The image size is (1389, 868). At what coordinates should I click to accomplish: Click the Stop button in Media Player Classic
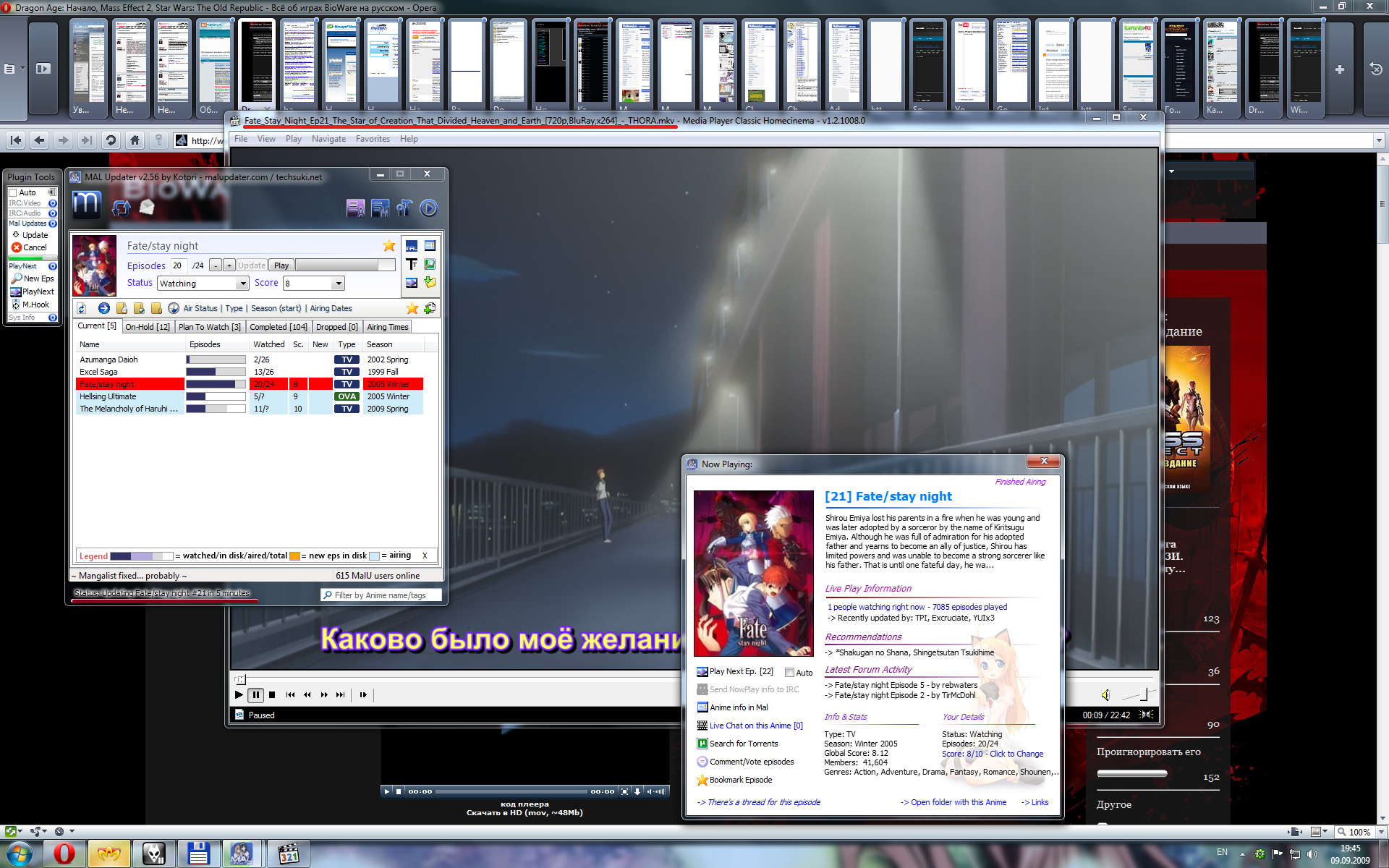pyautogui.click(x=272, y=695)
